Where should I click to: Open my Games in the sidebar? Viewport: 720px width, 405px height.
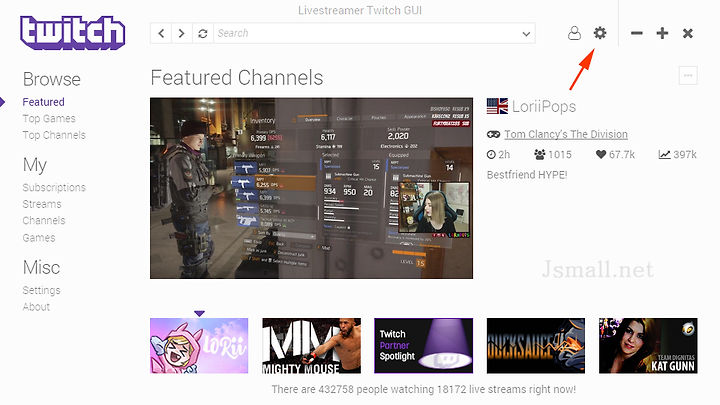coord(39,238)
